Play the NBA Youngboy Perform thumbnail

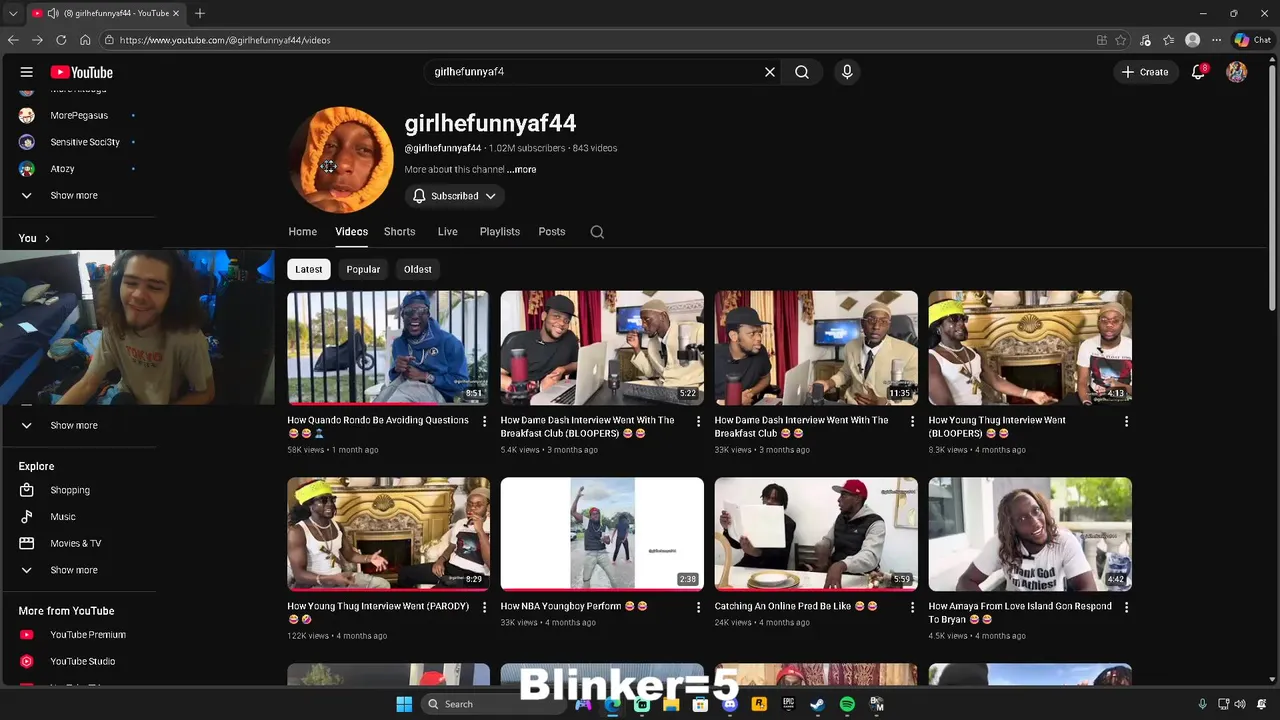coord(602,534)
